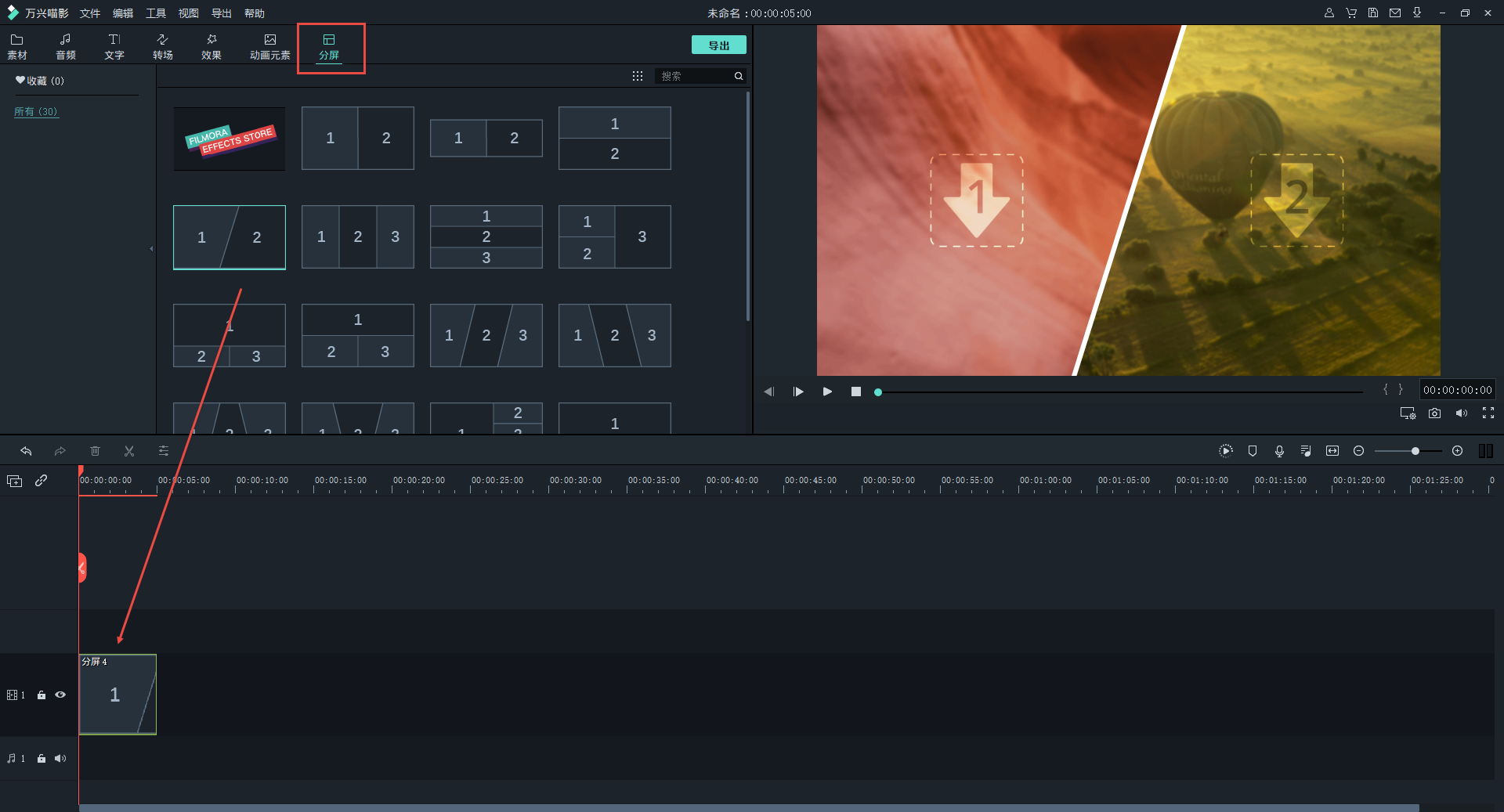The image size is (1504, 812).
Task: Open preview display settings icon
Action: 1408,413
